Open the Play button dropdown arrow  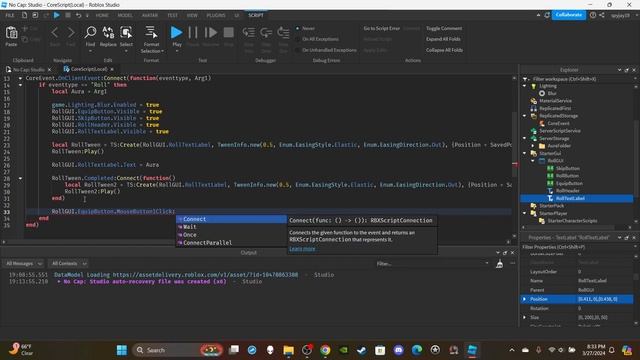(177, 51)
